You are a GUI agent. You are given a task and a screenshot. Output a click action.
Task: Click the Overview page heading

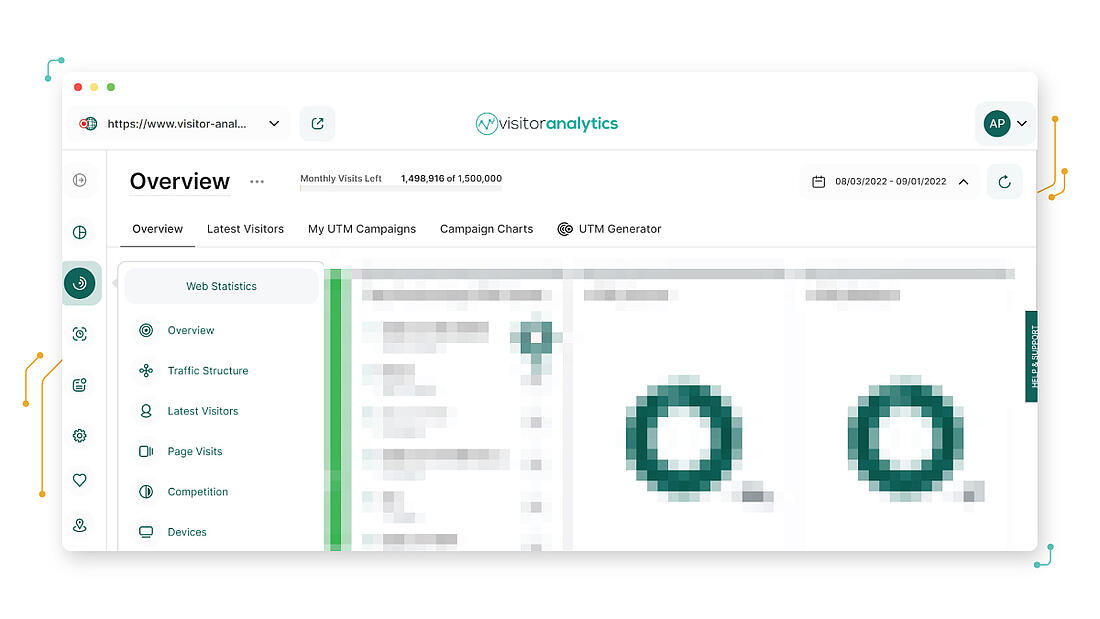[x=180, y=181]
